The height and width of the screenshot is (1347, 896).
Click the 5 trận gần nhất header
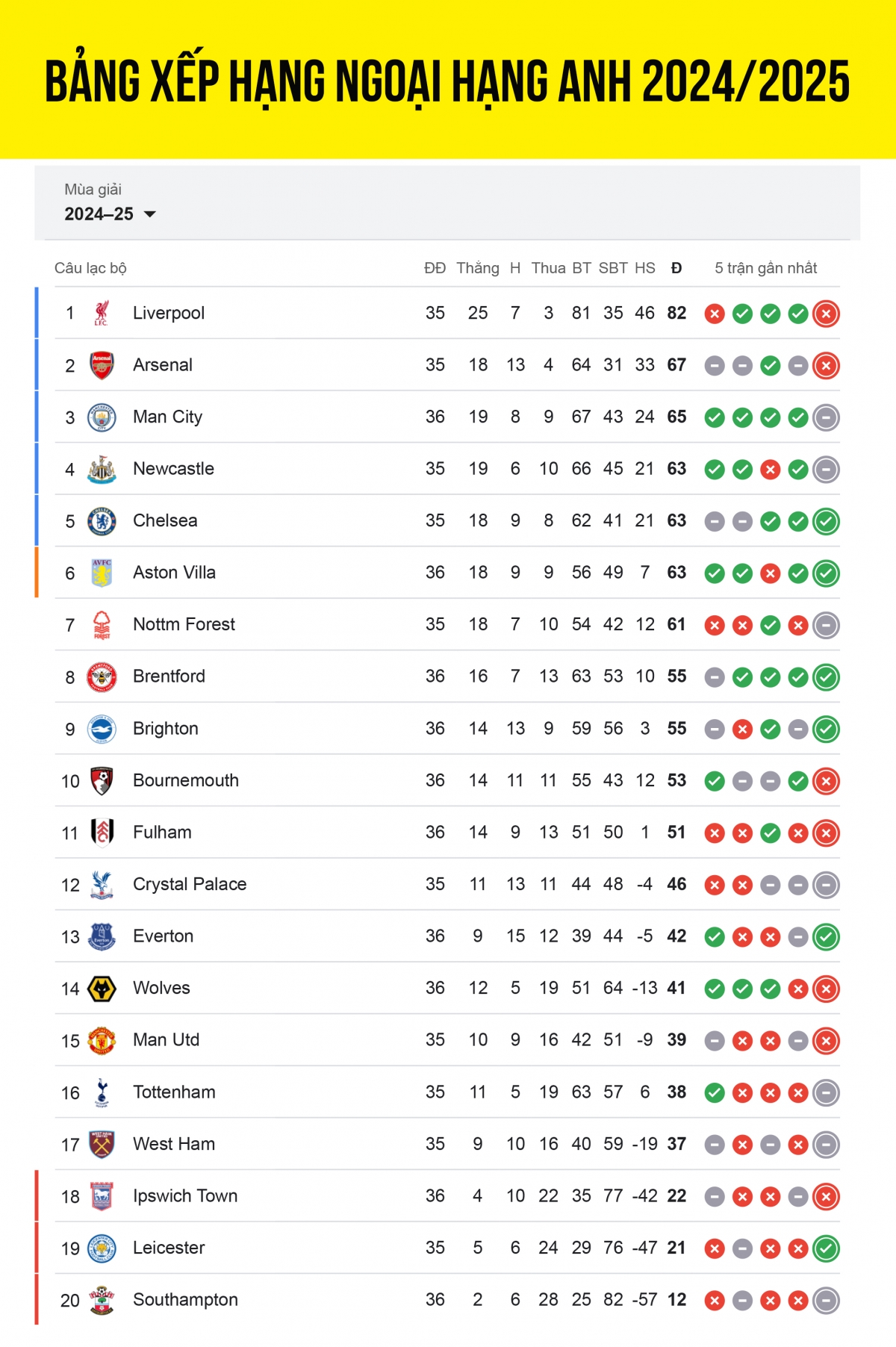(x=765, y=268)
